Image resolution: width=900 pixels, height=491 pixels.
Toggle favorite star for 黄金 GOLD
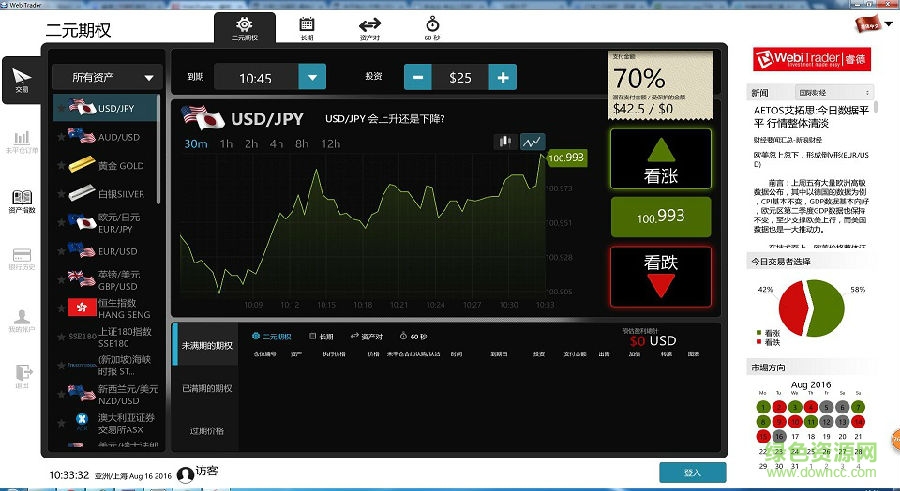pyautogui.click(x=61, y=165)
